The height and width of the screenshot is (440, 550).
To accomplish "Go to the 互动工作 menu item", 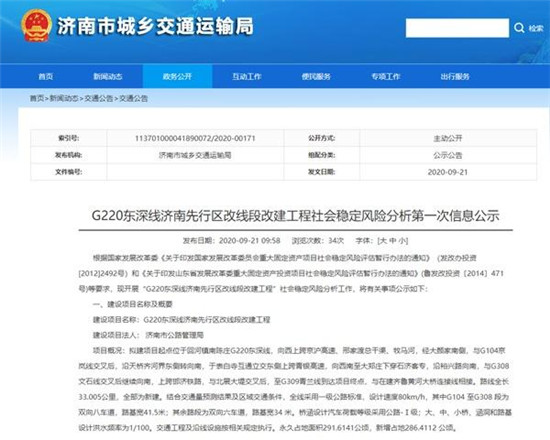I will (247, 76).
